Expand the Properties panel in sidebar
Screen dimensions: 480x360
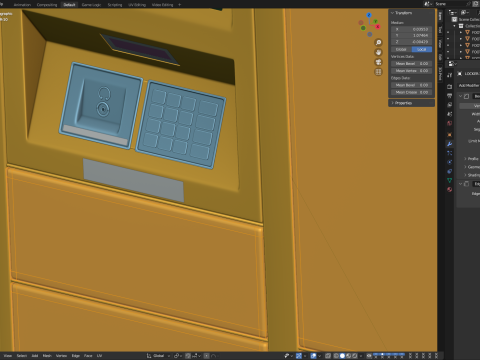click(x=393, y=103)
